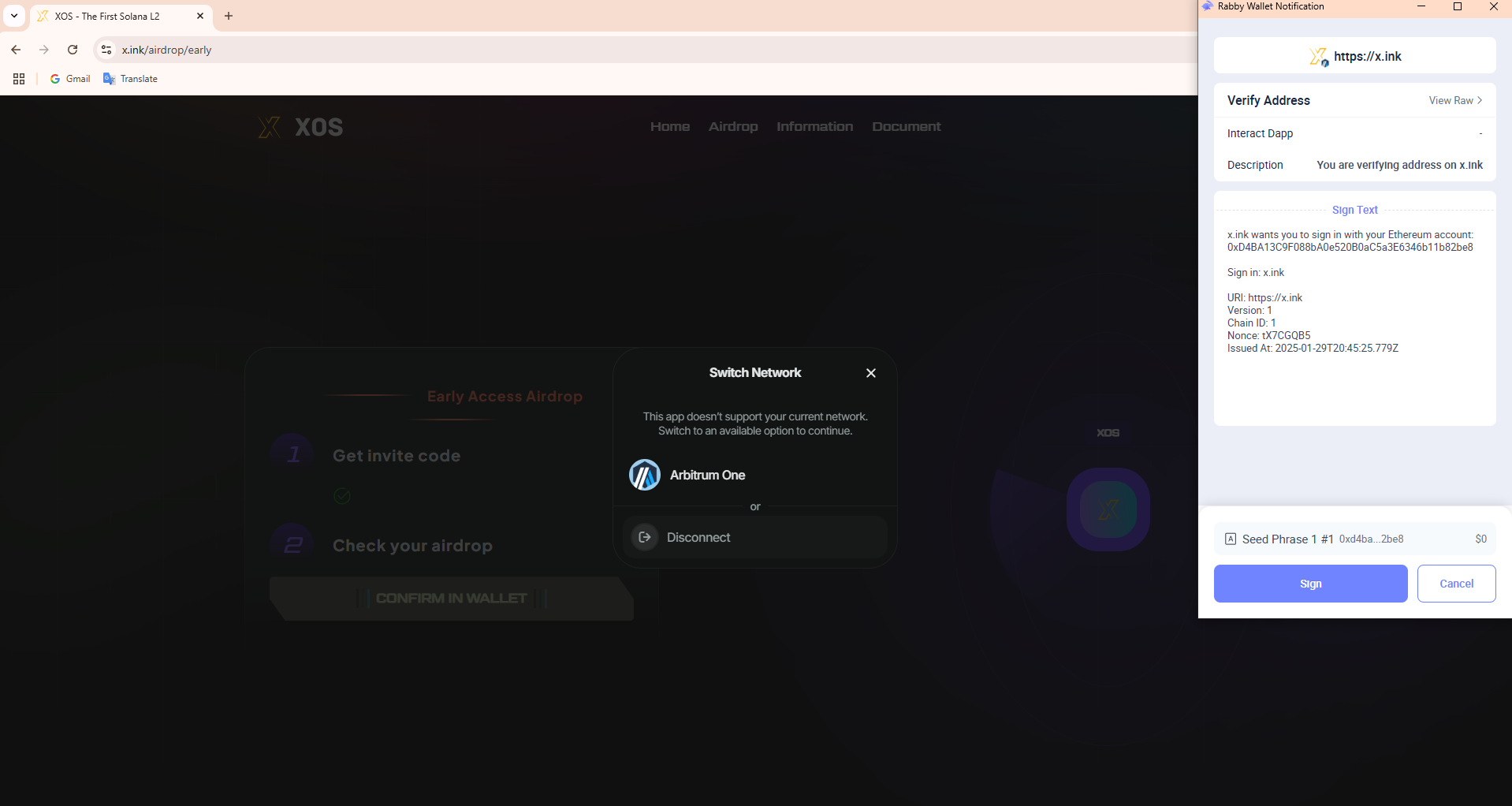Click the Arbitrum One network icon
Viewport: 1512px width, 806px height.
(x=645, y=474)
